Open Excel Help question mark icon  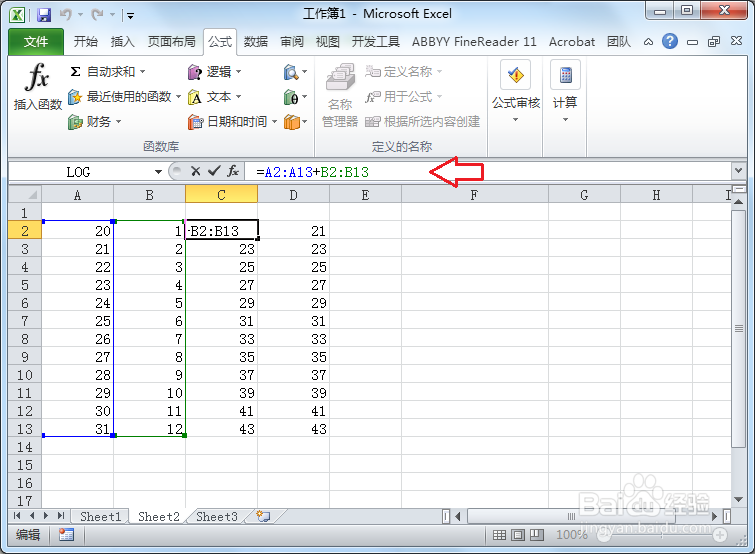coord(670,42)
